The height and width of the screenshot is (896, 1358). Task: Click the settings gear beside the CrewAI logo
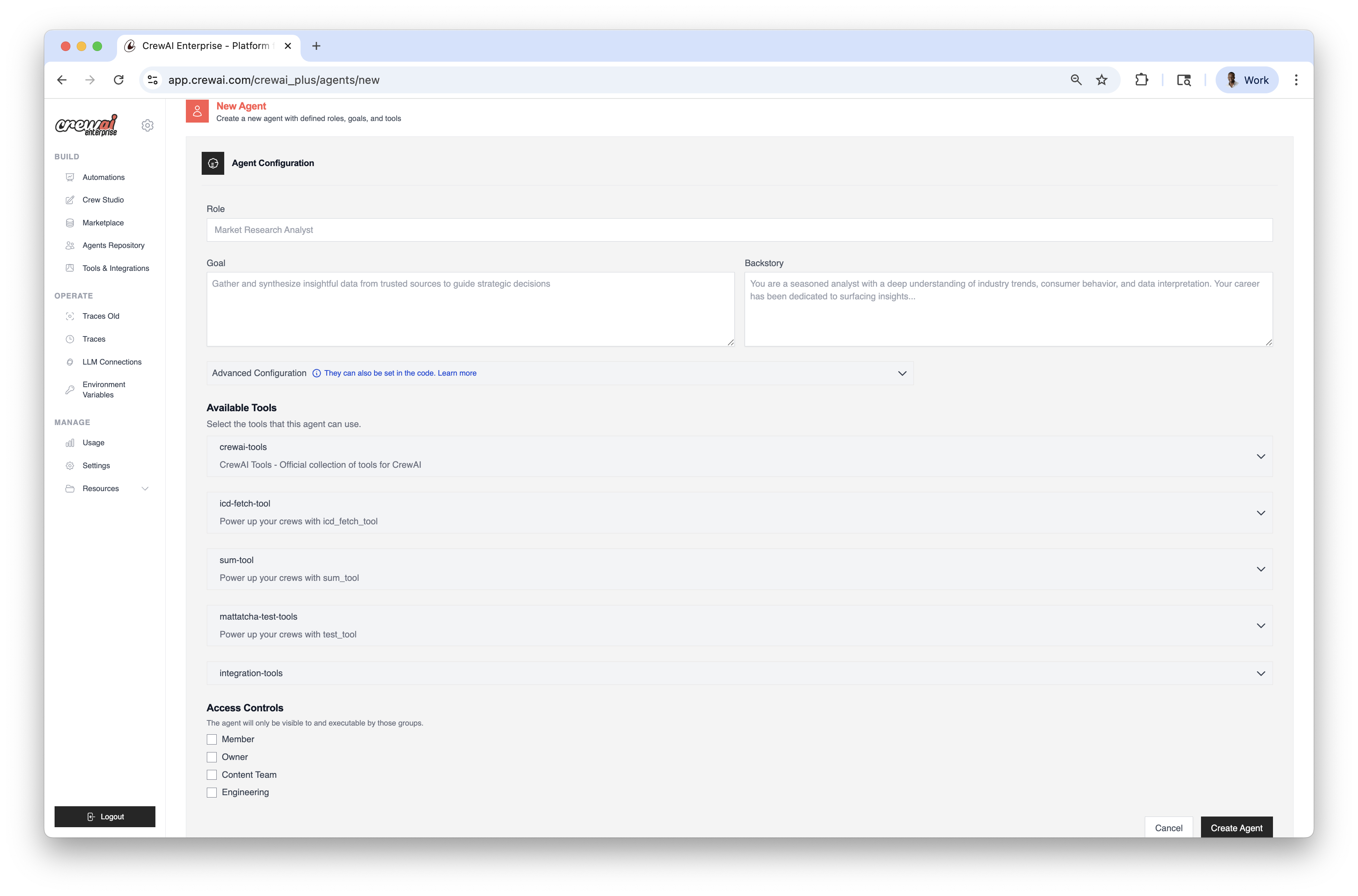point(148,125)
